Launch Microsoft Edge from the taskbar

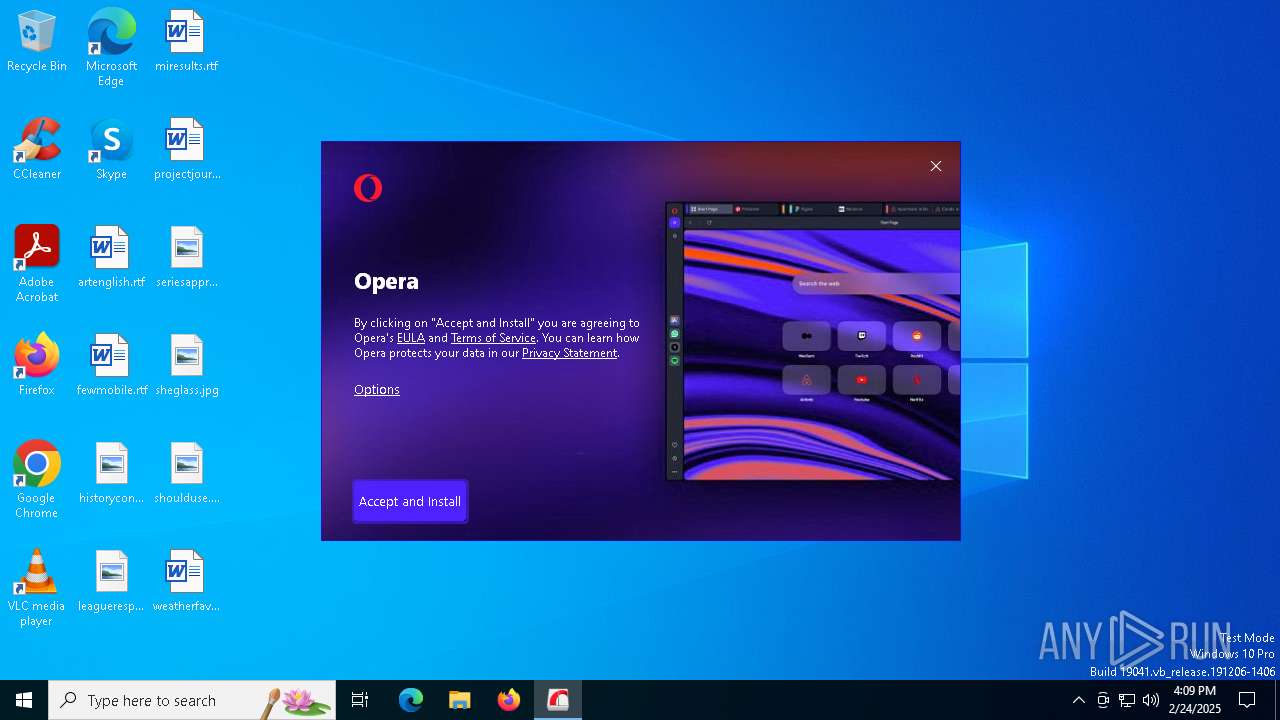coord(411,700)
